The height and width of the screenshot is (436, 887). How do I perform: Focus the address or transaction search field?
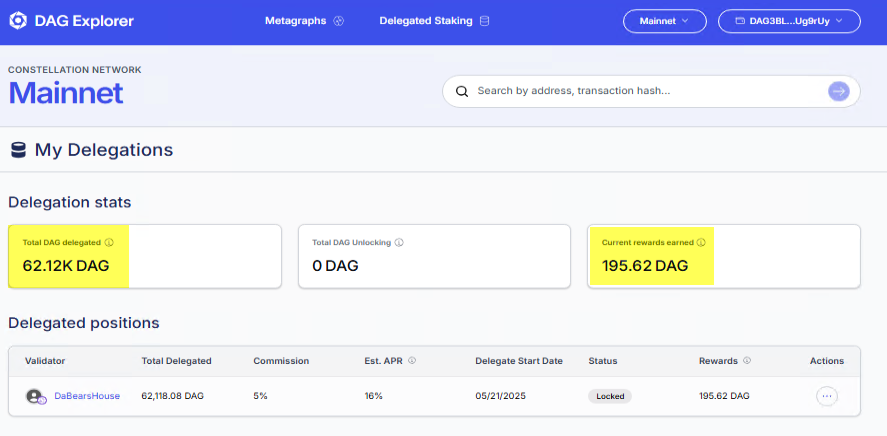(x=651, y=91)
